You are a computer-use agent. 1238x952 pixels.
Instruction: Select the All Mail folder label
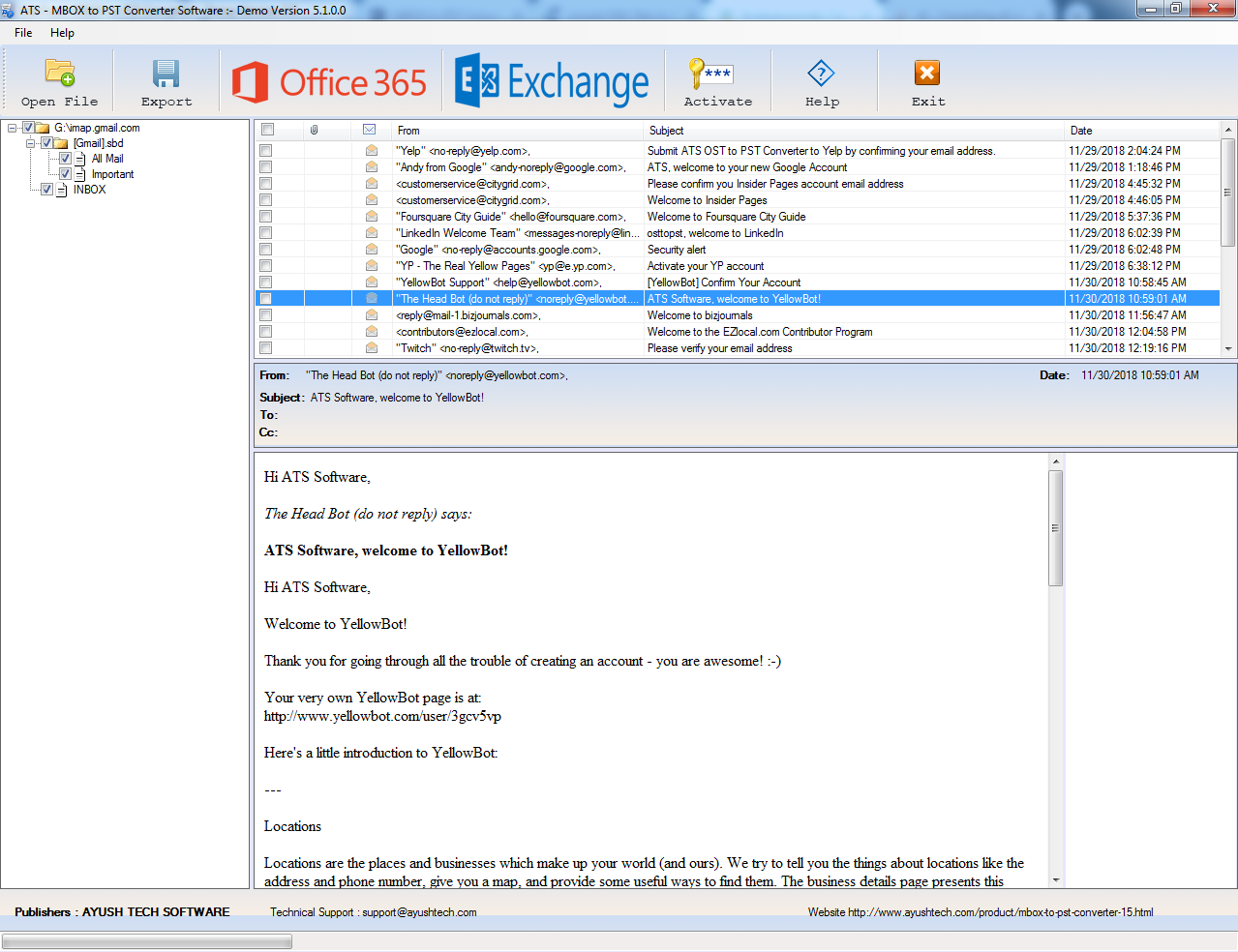(x=107, y=159)
